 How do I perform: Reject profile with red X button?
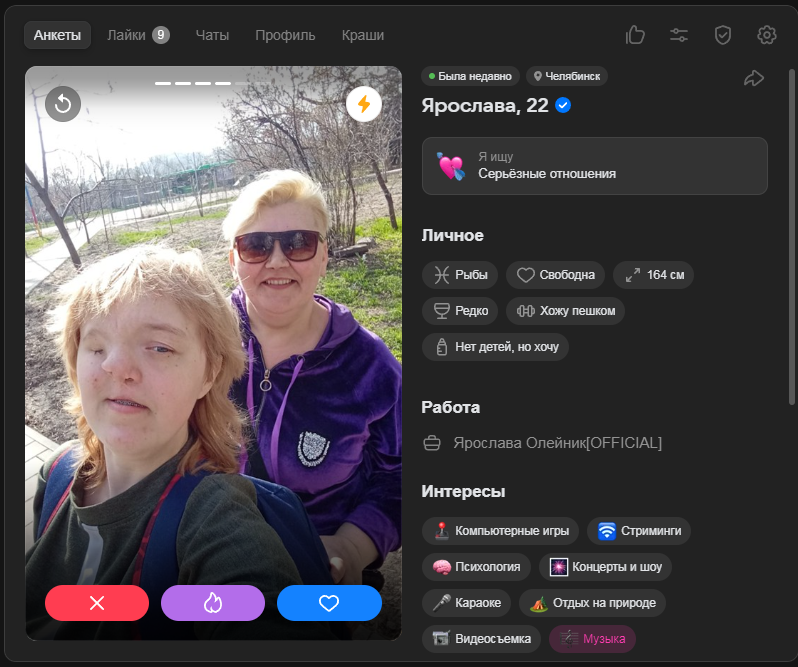97,603
